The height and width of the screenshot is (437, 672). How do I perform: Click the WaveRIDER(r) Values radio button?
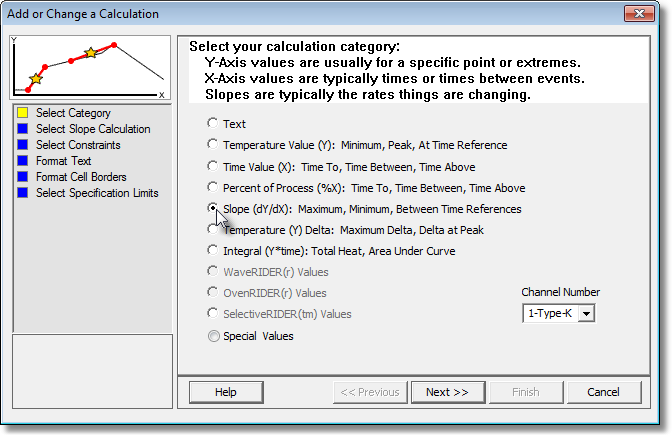(x=213, y=271)
